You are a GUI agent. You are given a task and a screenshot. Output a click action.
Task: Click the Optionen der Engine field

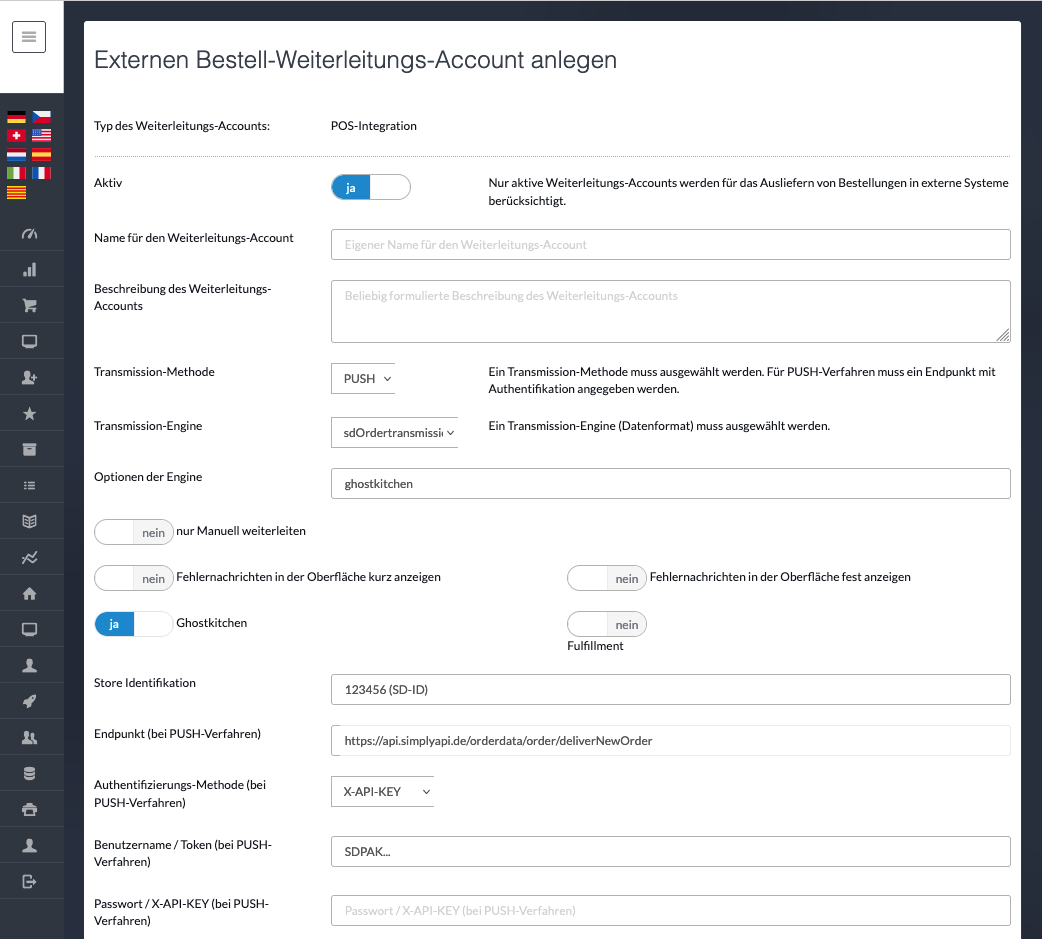671,484
